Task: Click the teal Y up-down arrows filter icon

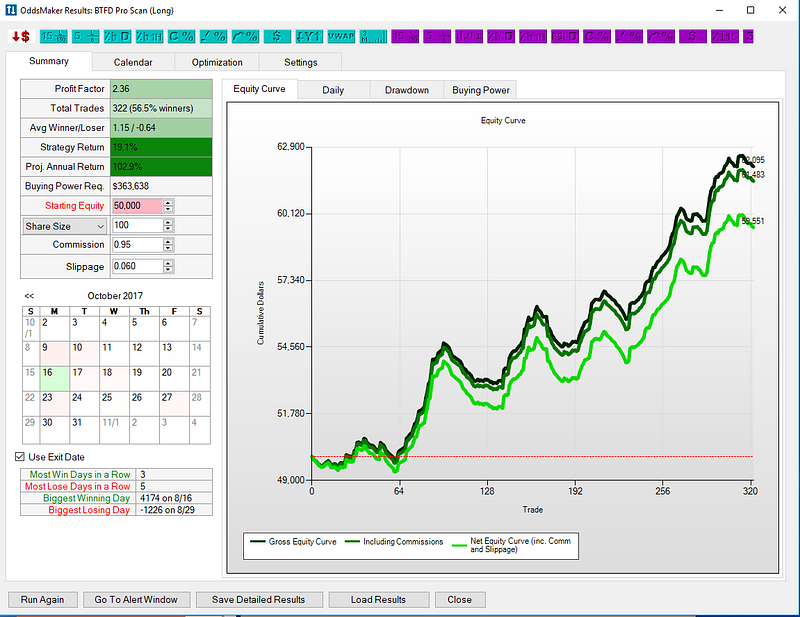Action: [309, 37]
